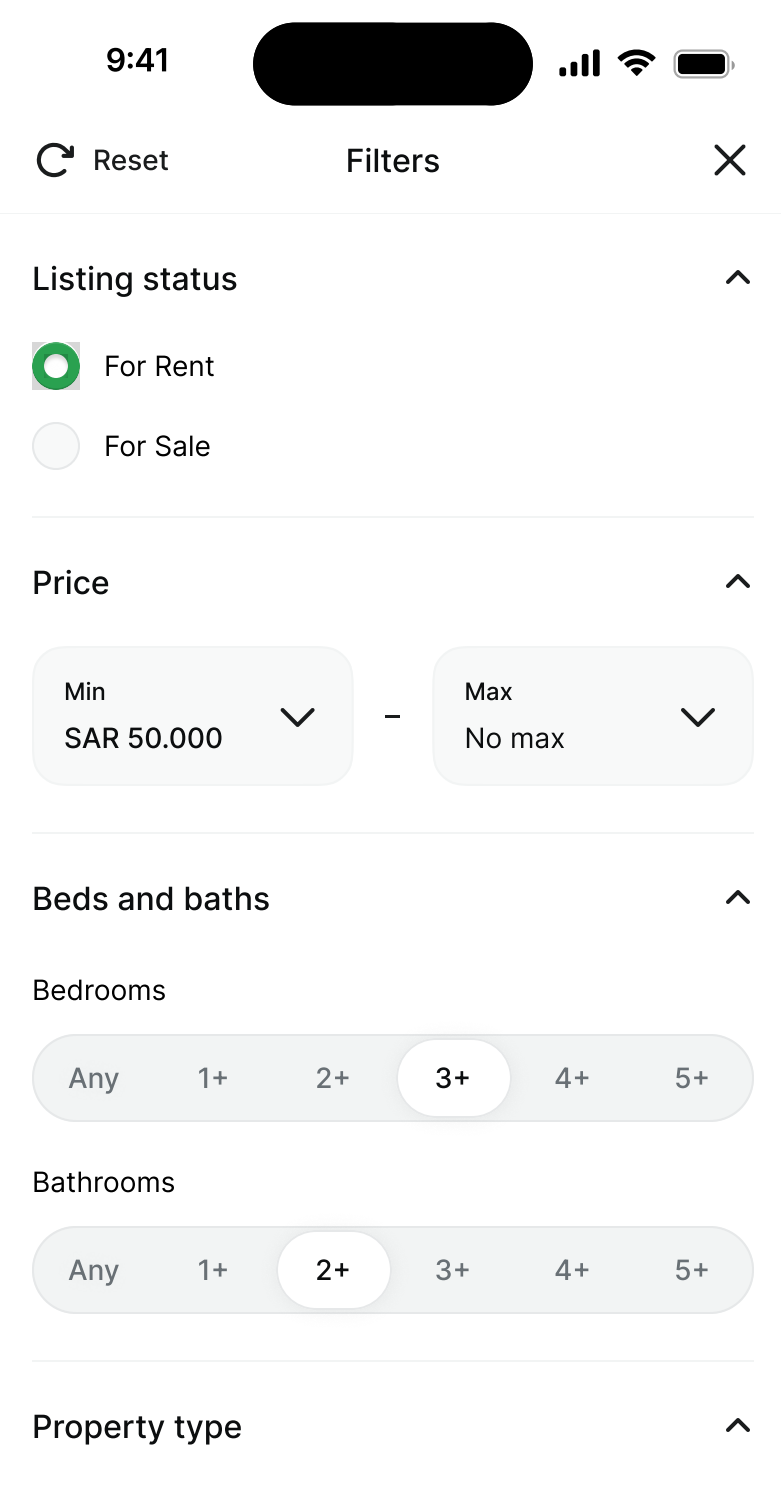Collapse the Beds and baths section

pyautogui.click(x=737, y=898)
